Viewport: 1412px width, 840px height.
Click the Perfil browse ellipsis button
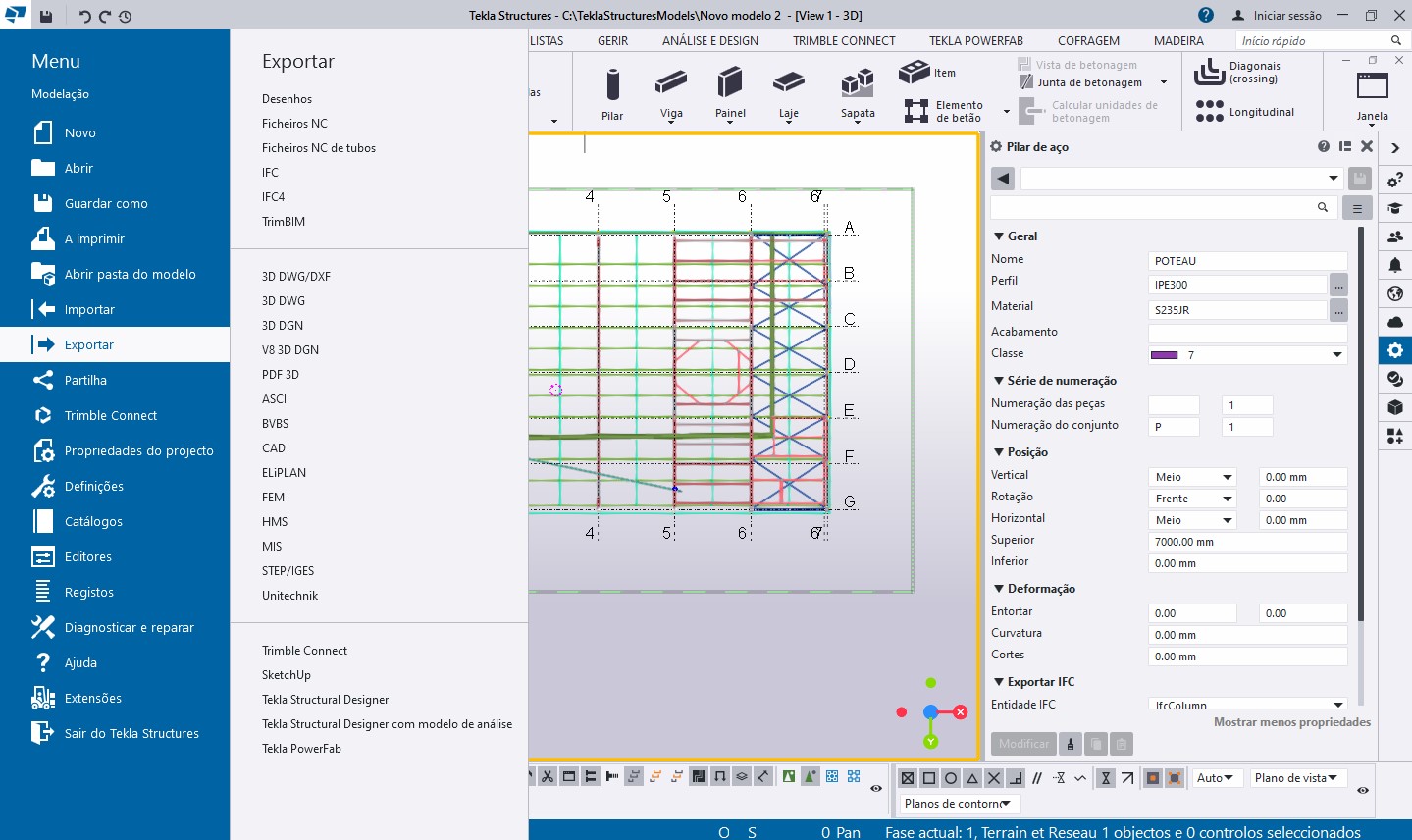pos(1338,285)
